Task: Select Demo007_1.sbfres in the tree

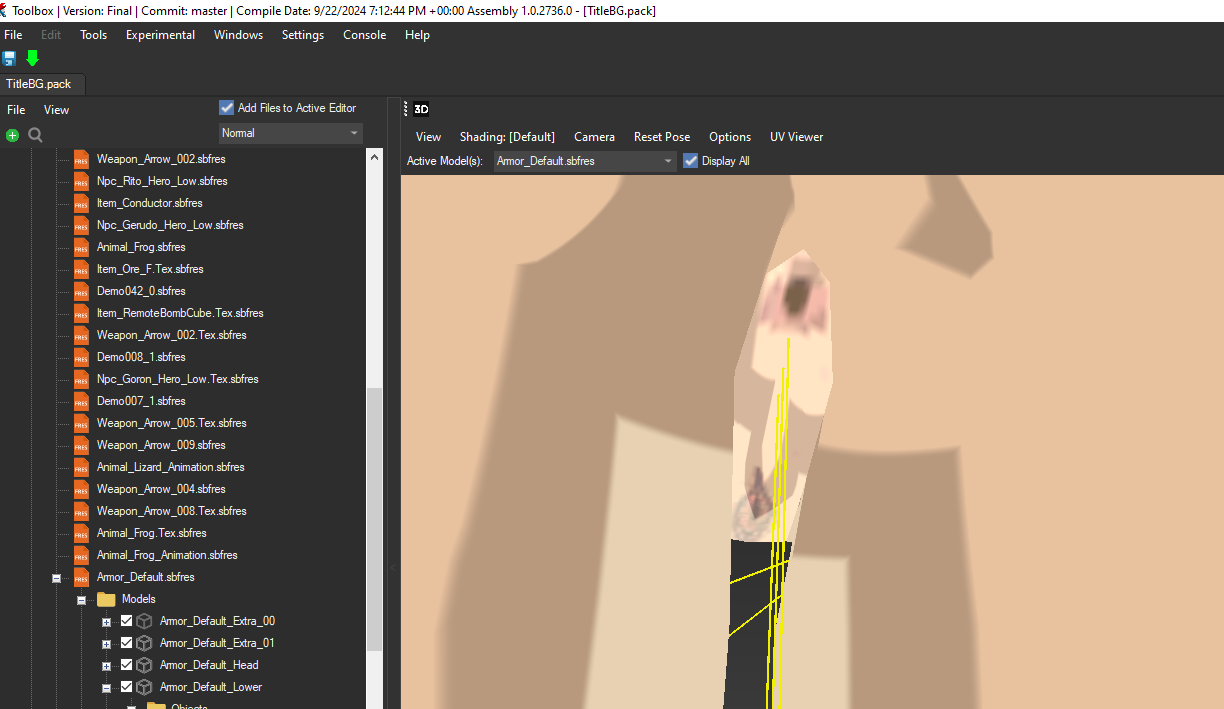Action: [x=141, y=401]
